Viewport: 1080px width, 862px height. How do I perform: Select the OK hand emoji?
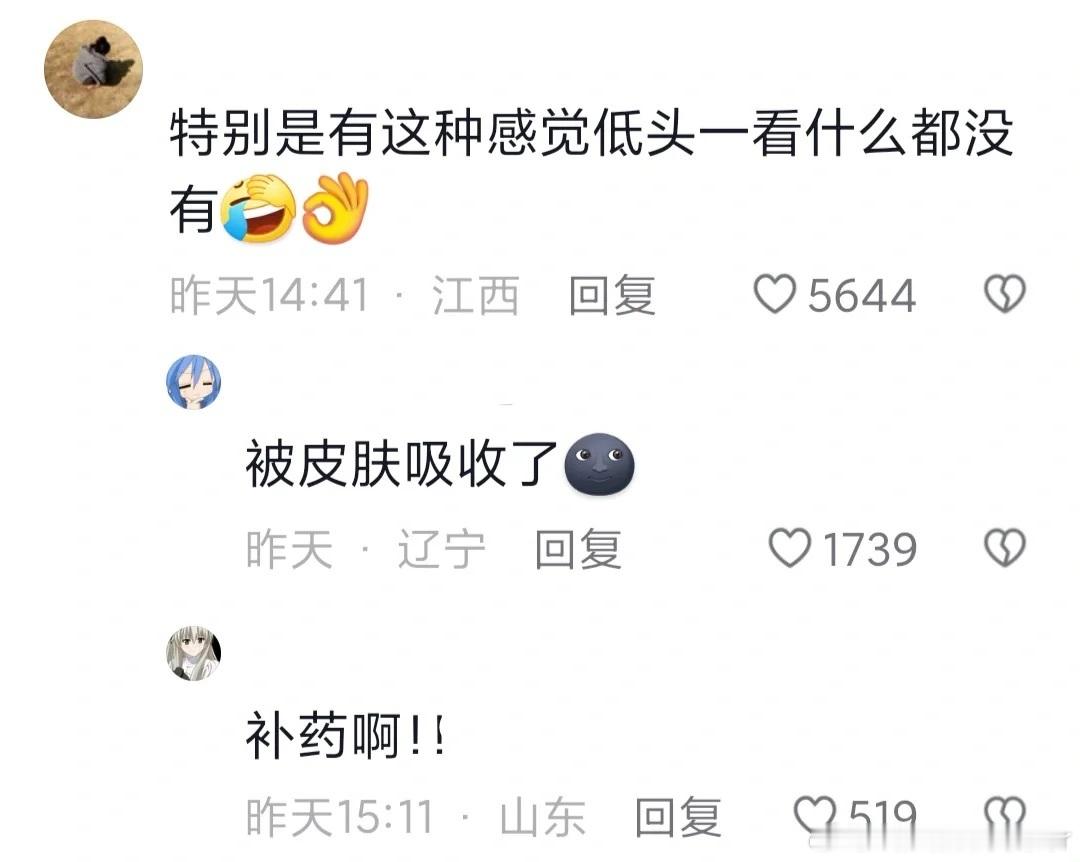click(336, 209)
